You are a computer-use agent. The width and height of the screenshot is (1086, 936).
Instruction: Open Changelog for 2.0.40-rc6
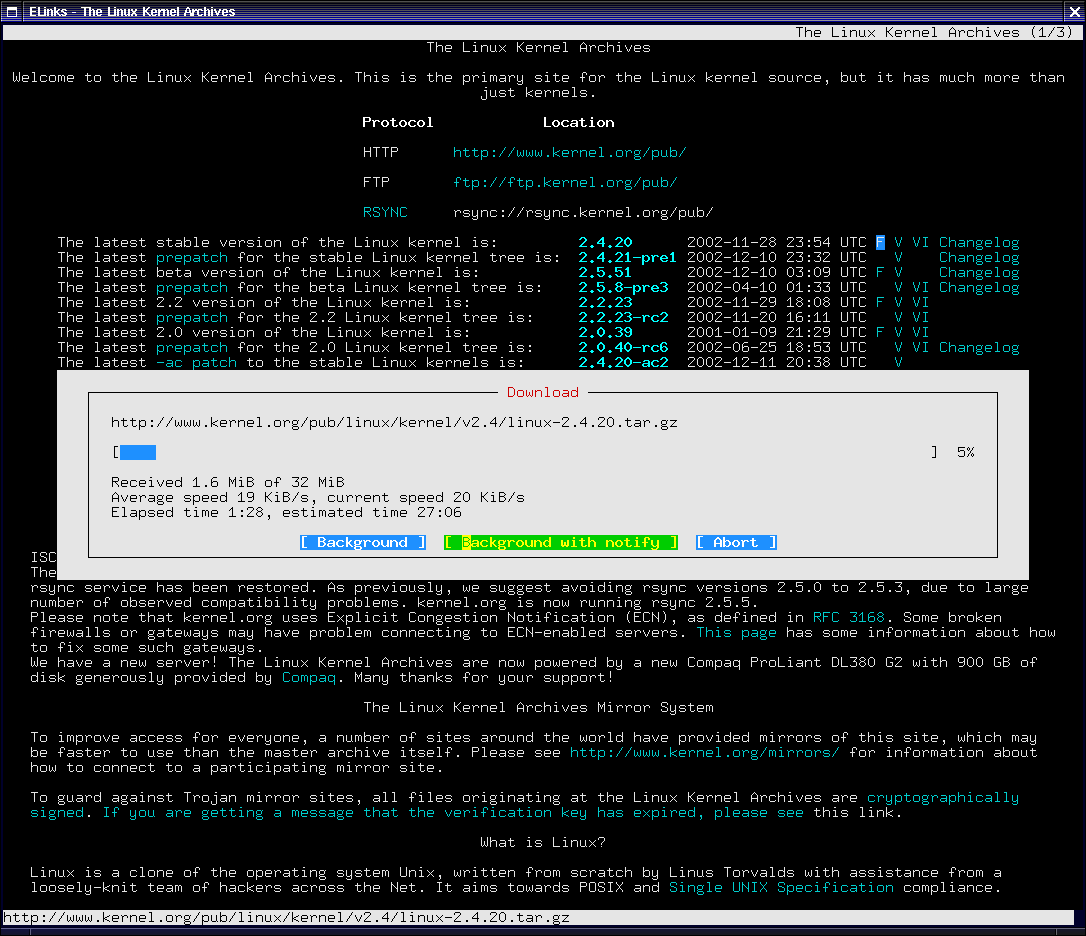click(979, 347)
